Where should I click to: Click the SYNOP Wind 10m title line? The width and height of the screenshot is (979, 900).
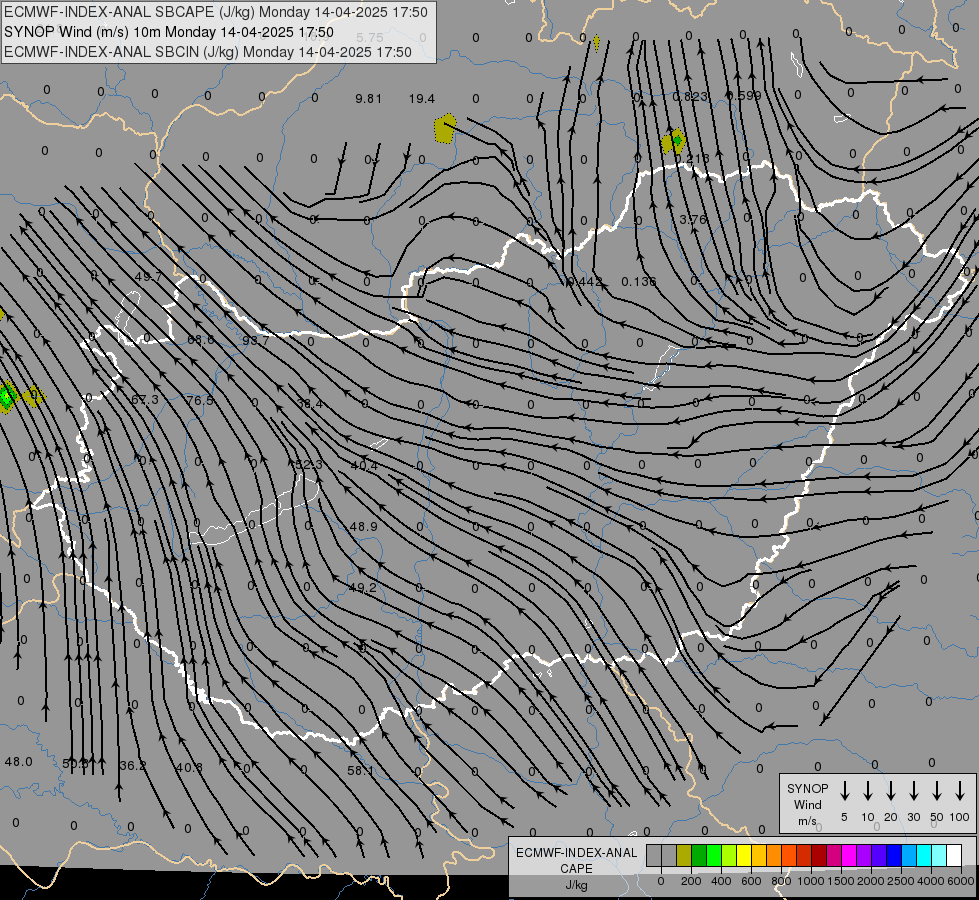pos(169,32)
